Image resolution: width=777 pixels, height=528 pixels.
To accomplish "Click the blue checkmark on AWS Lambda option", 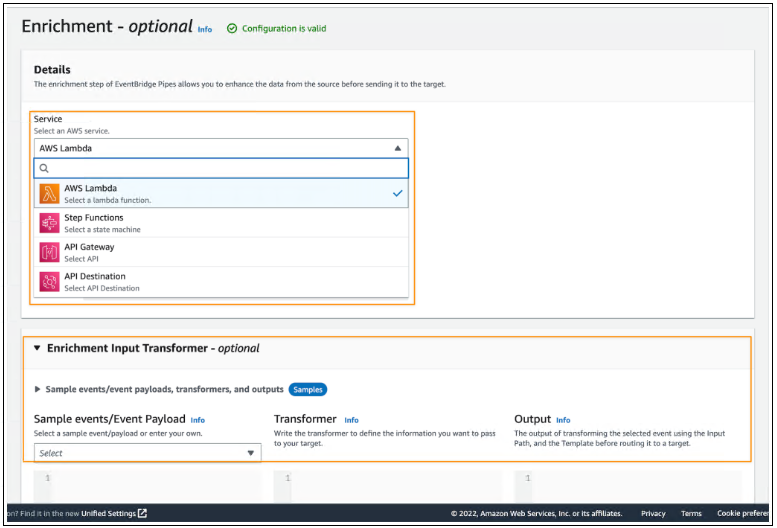I will 397,193.
